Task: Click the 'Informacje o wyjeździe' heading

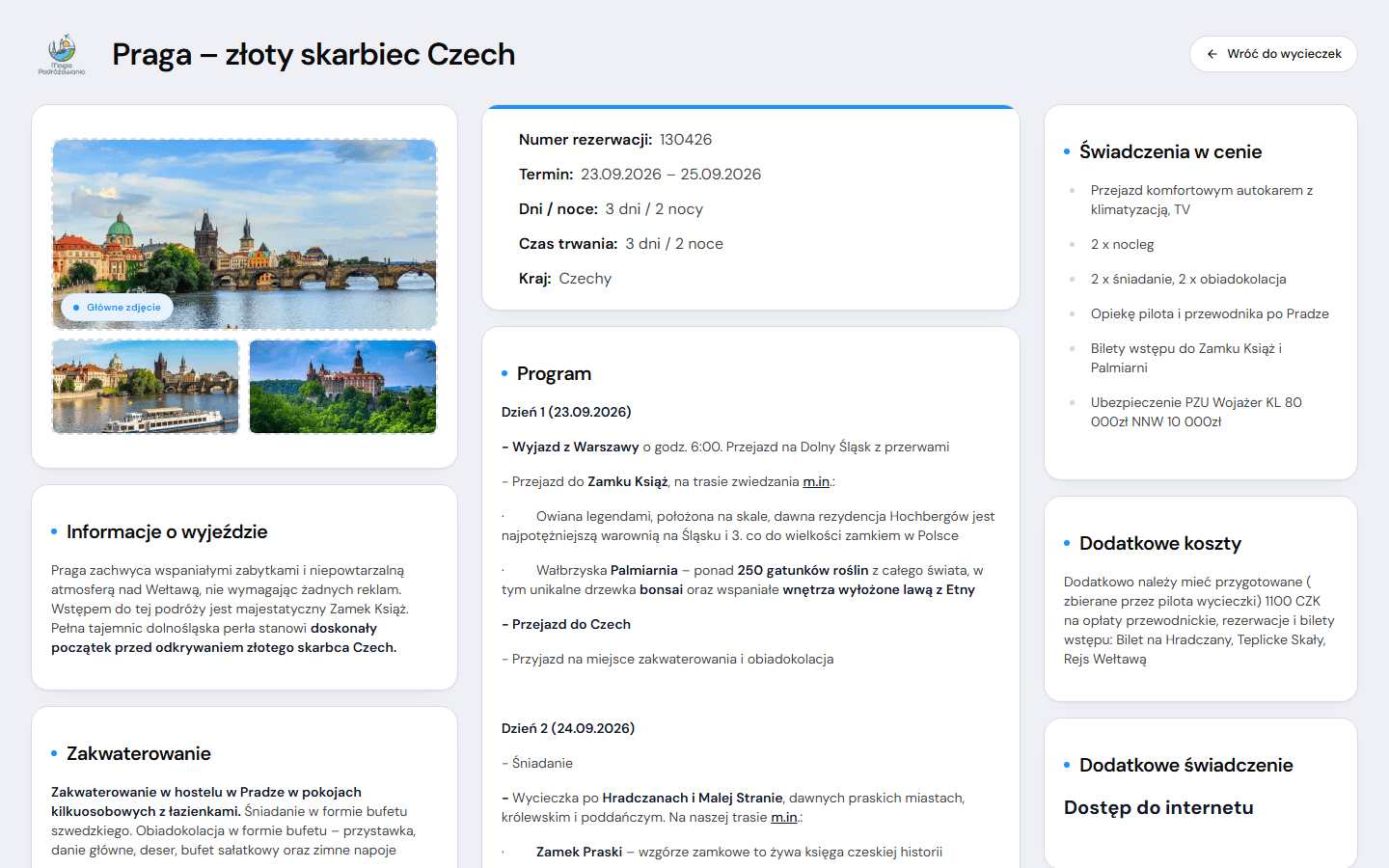Action: click(167, 531)
